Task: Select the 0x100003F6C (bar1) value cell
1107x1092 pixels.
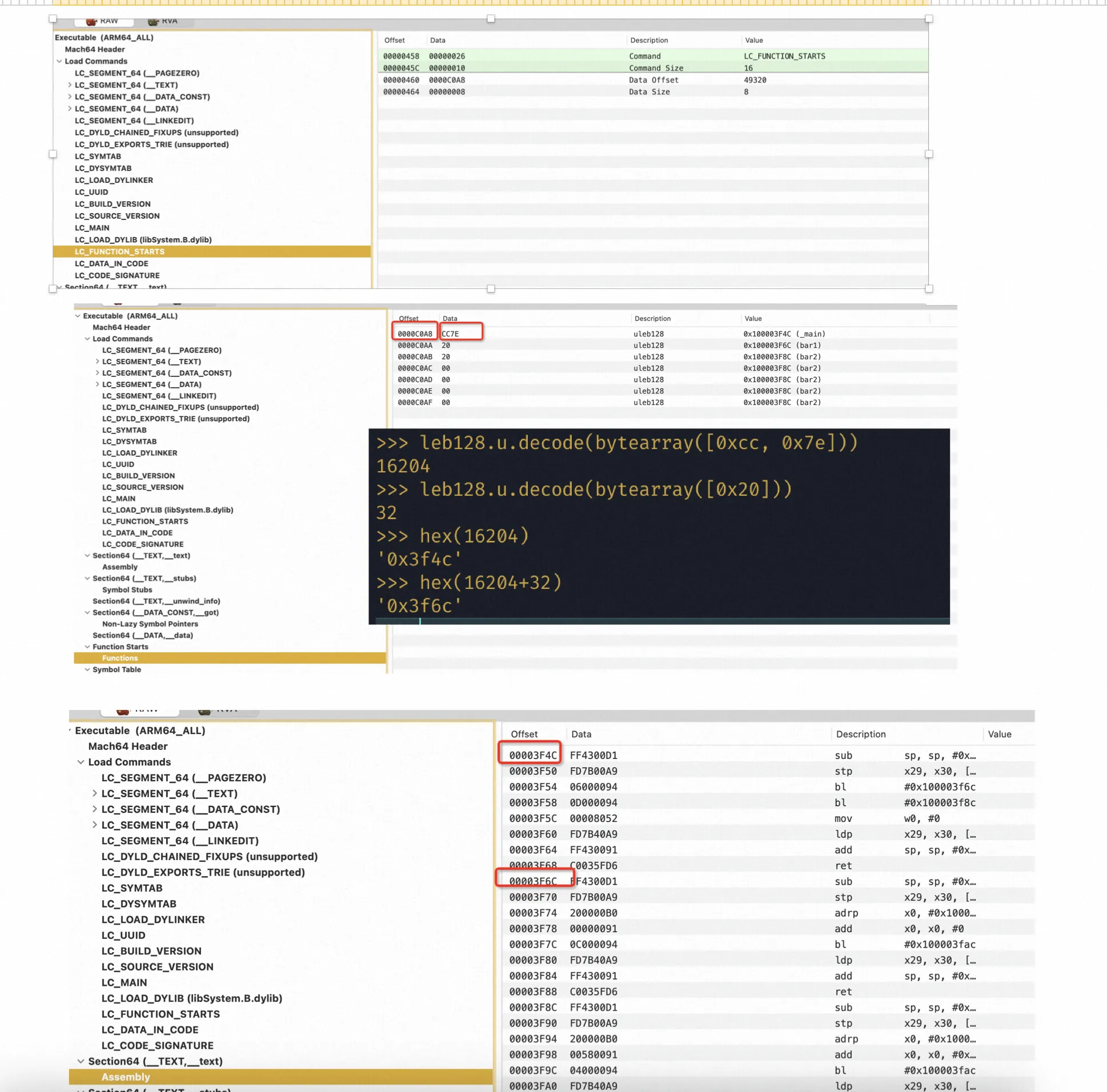Action: [782, 346]
